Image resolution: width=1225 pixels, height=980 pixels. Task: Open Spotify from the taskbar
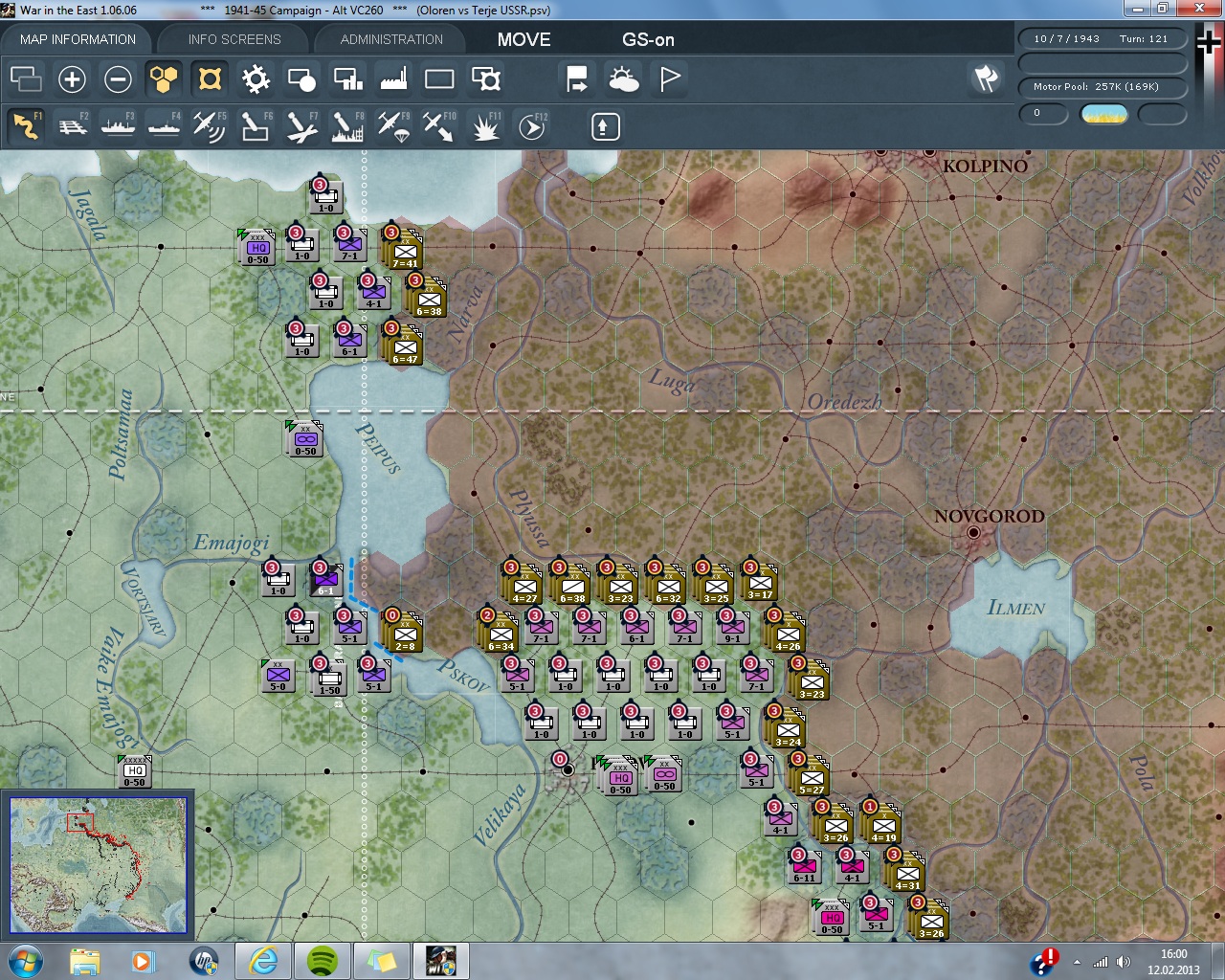323,960
